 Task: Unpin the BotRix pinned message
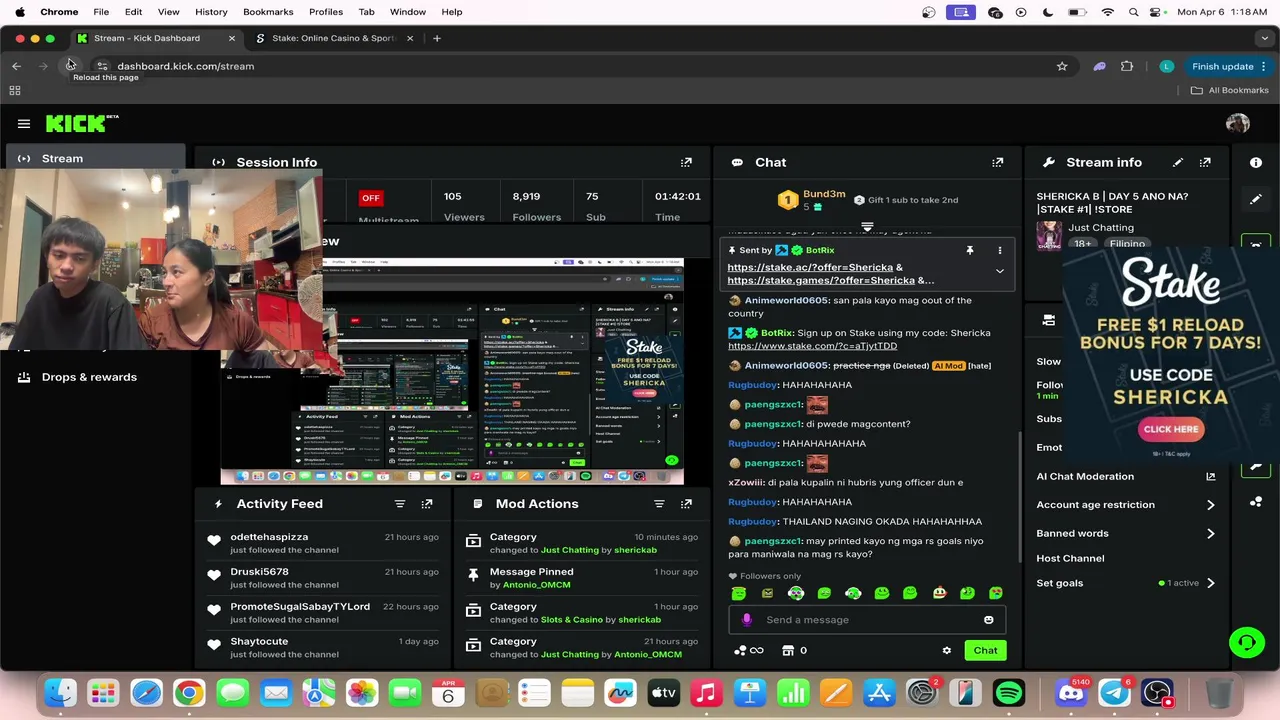click(969, 250)
